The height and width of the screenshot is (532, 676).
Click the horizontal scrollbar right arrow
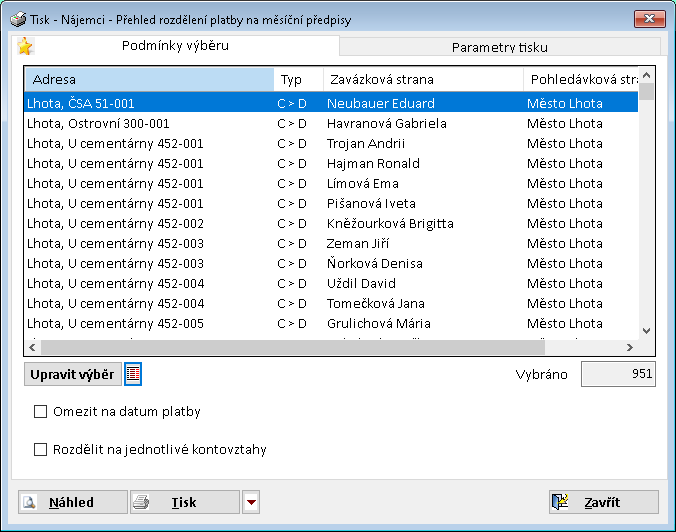[630, 347]
